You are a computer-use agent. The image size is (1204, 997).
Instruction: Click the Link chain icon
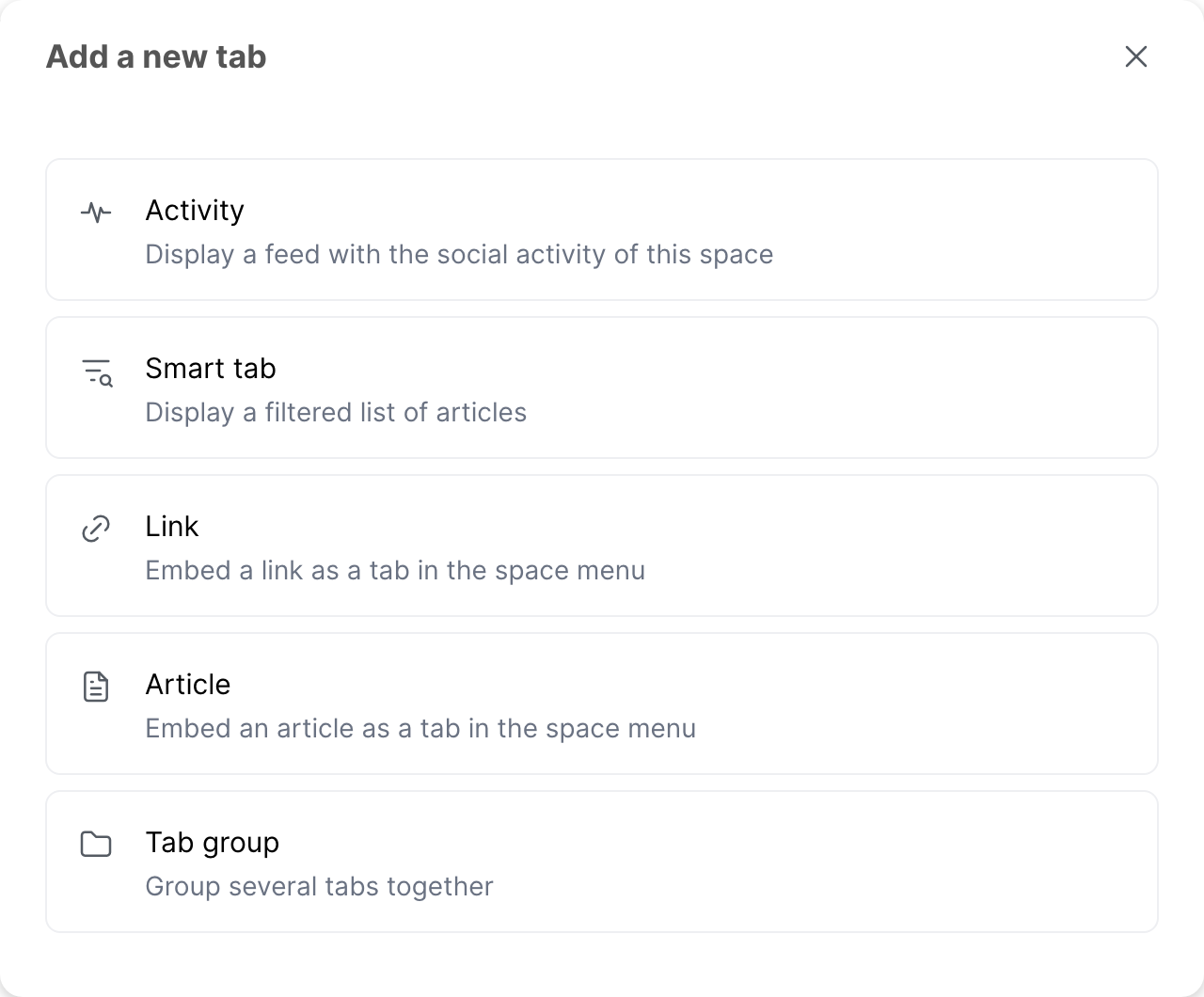[x=96, y=529]
